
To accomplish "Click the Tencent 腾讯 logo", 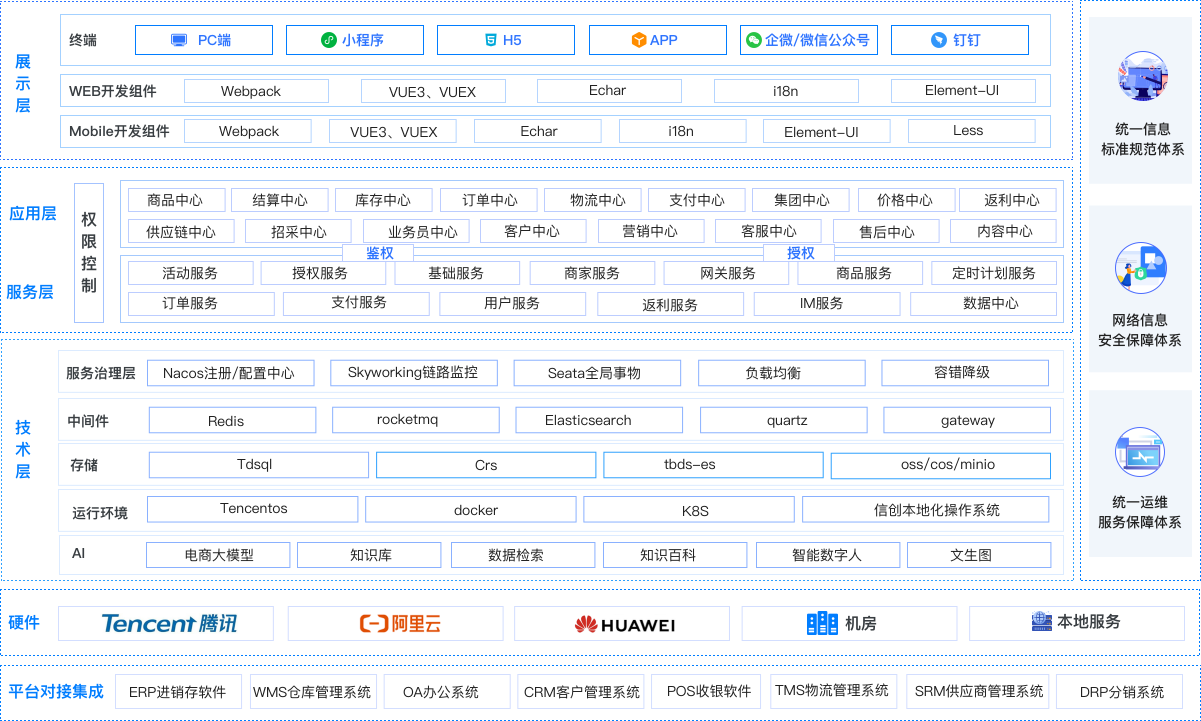I will tap(170, 624).
